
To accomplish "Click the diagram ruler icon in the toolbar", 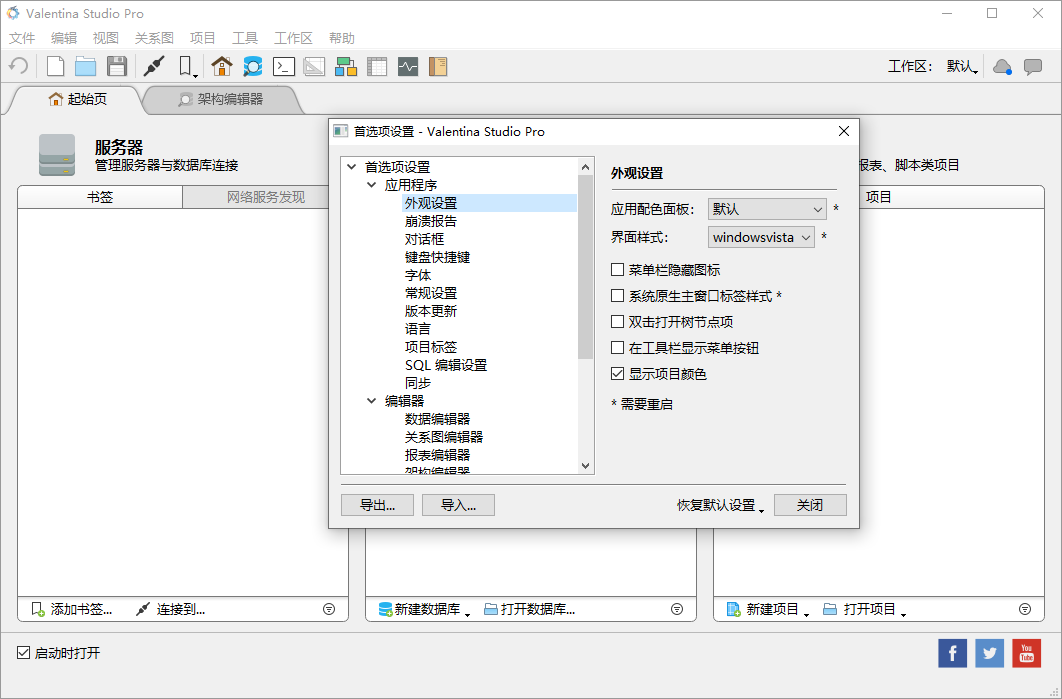I will coord(314,66).
